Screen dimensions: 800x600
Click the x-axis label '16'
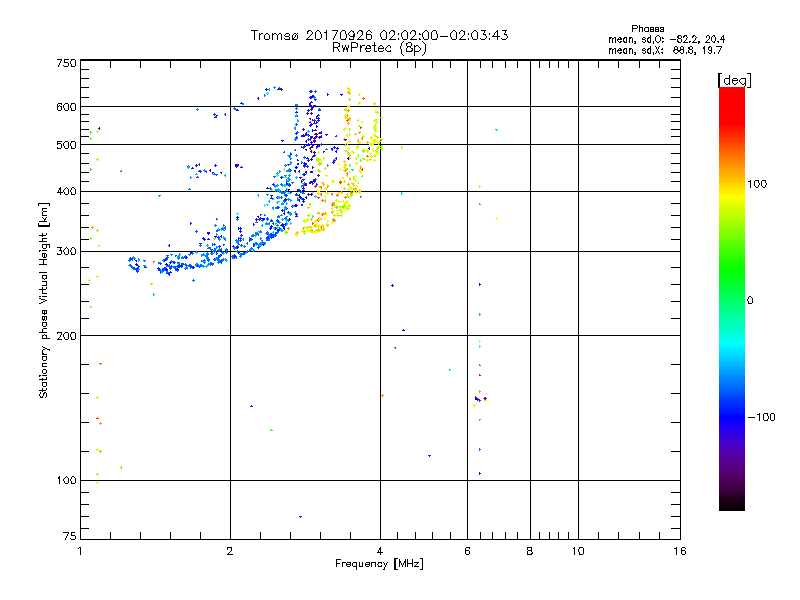click(680, 551)
